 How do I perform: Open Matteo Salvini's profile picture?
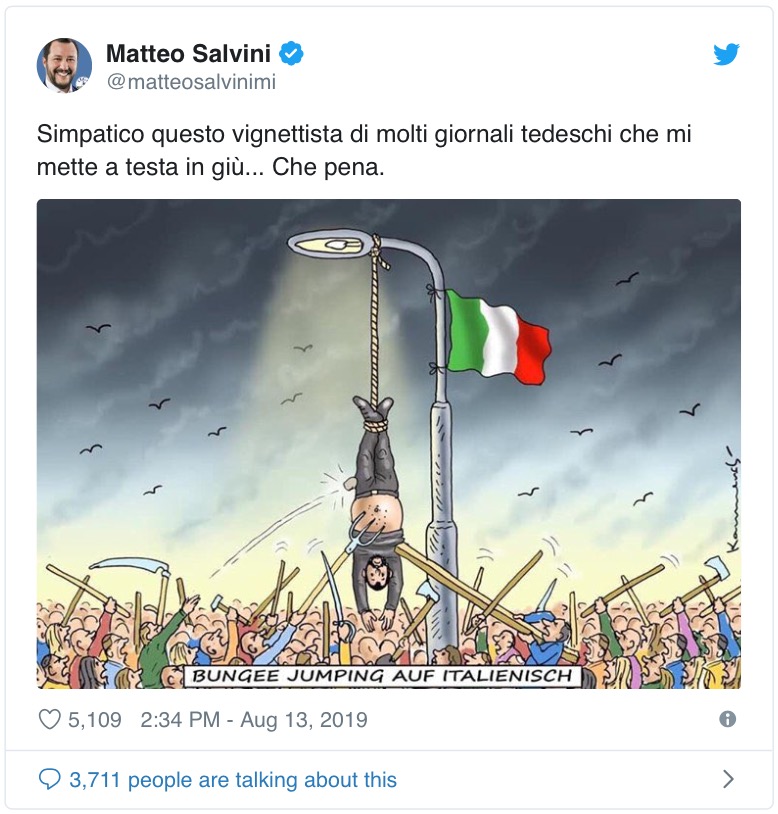point(64,66)
